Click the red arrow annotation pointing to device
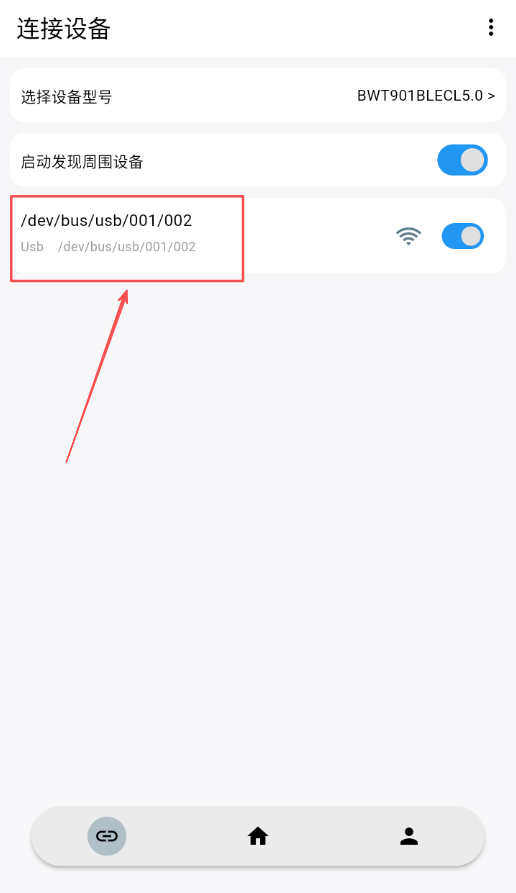 pyautogui.click(x=97, y=376)
